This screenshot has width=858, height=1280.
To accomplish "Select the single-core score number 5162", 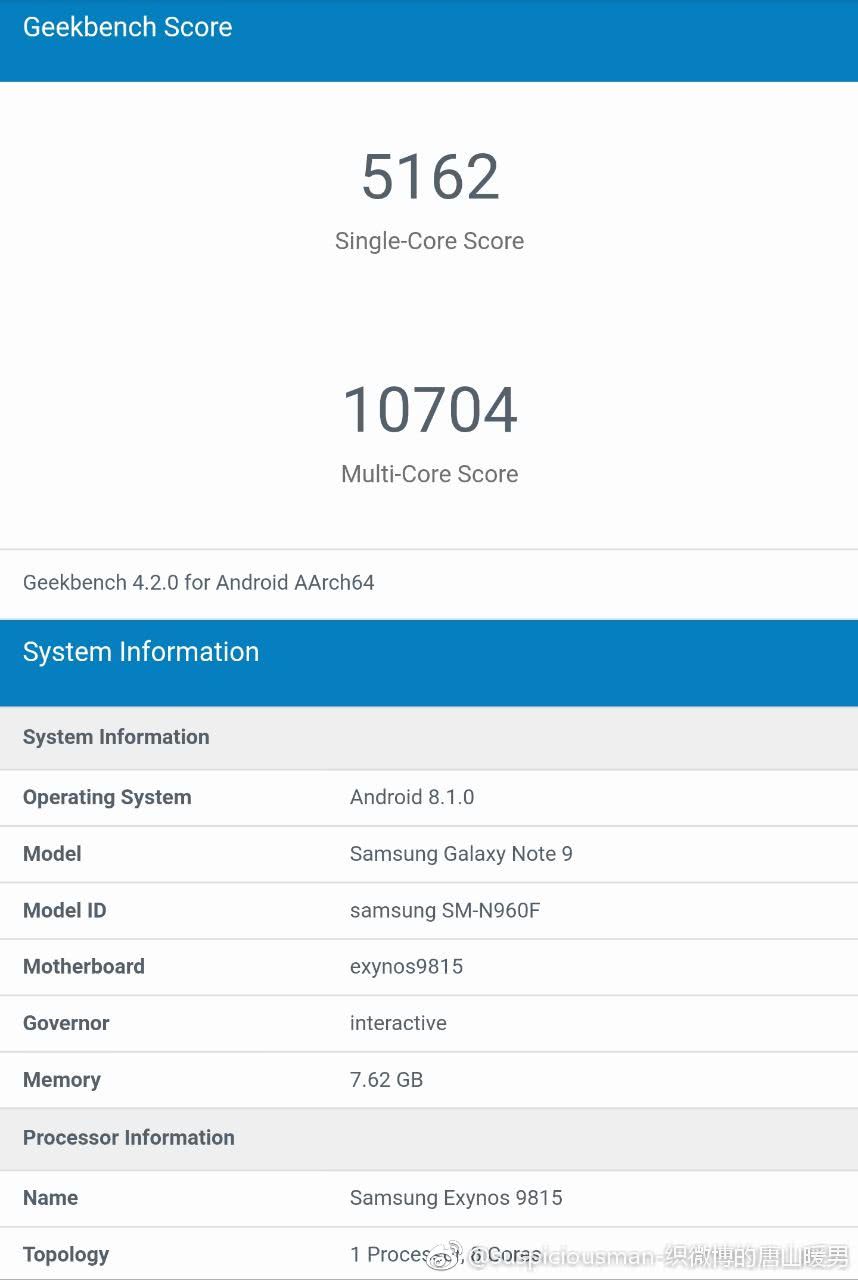I will pyautogui.click(x=430, y=177).
